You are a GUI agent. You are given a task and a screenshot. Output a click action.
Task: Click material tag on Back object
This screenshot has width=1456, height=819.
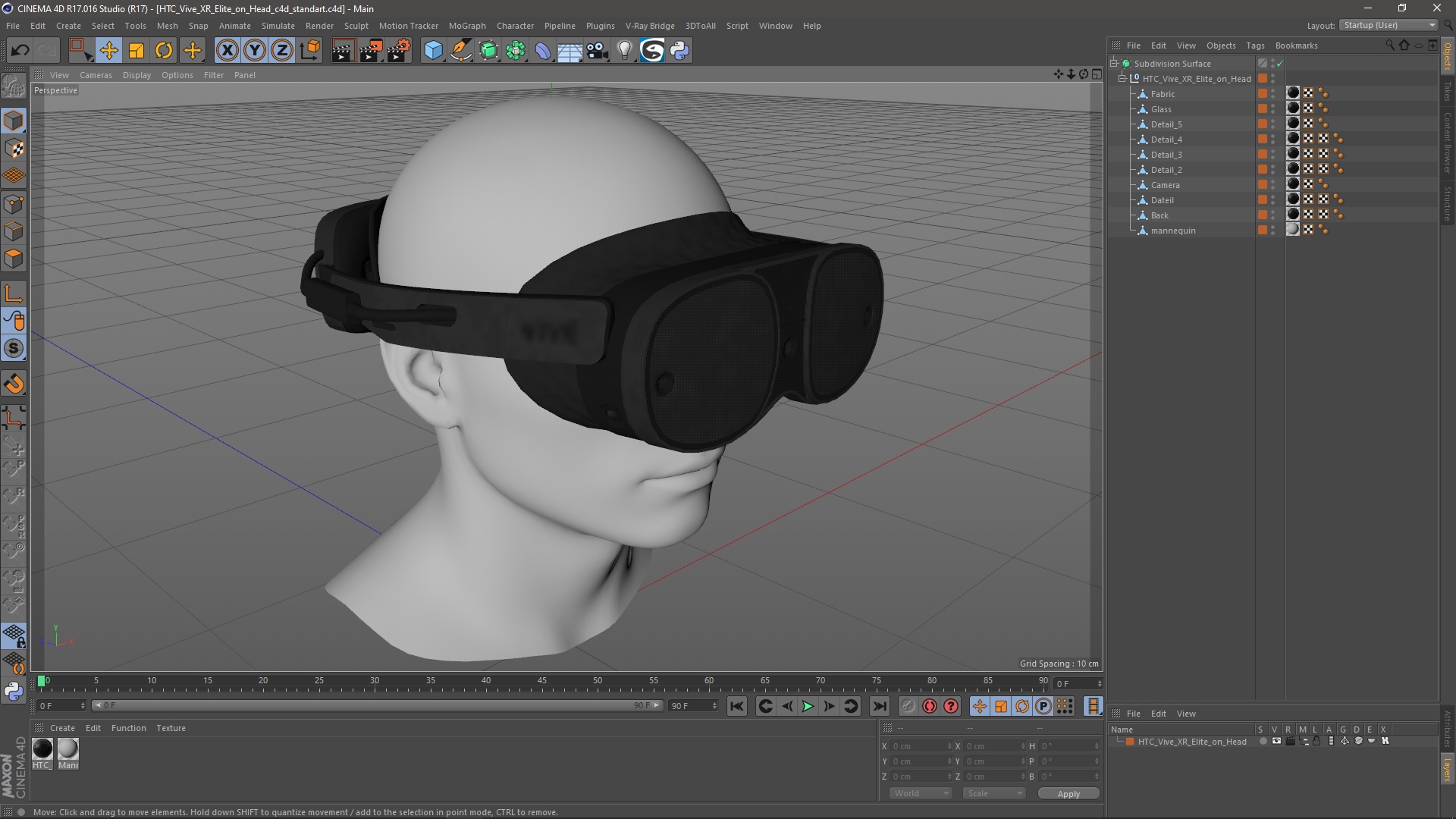(1293, 215)
